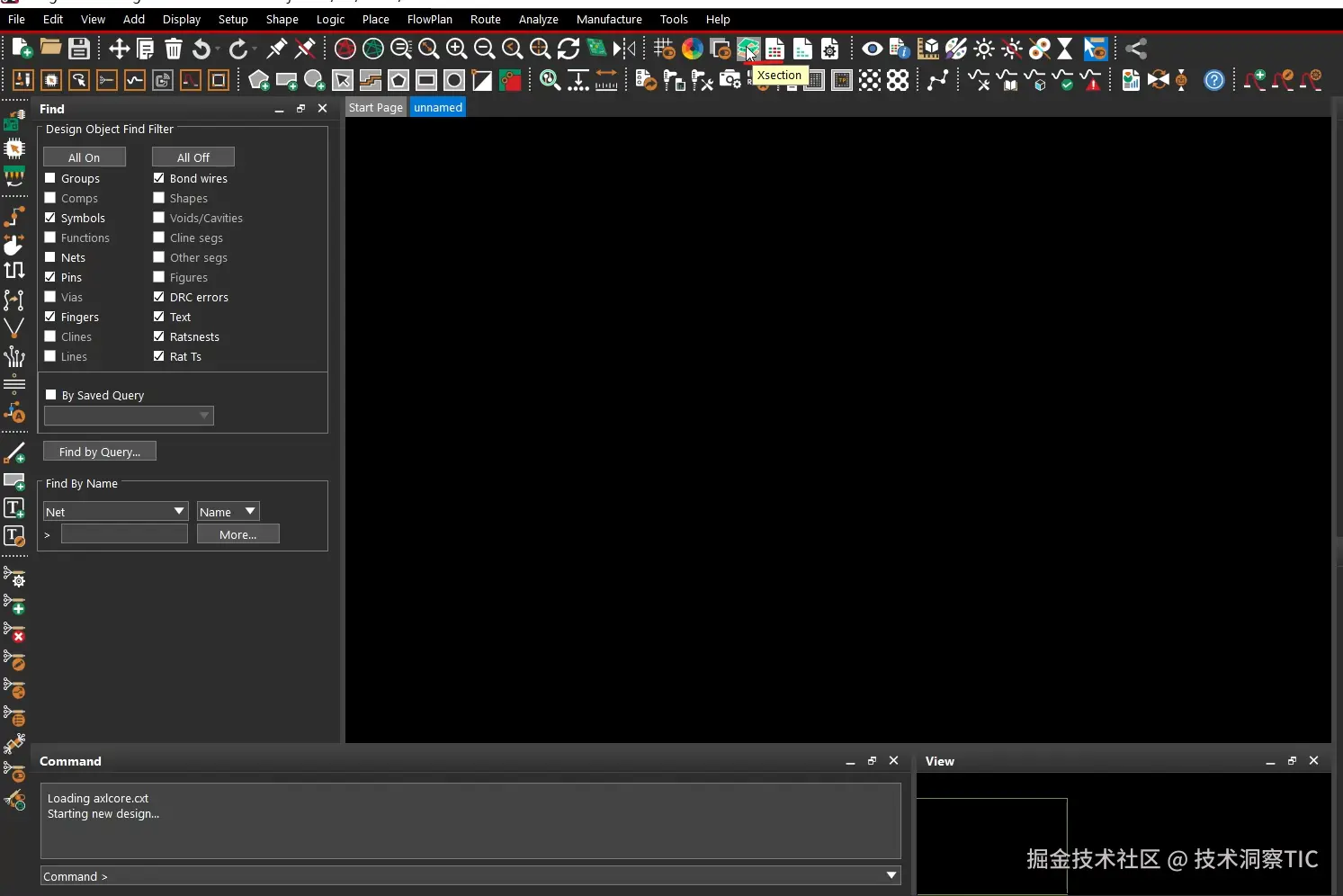Viewport: 1343px width, 896px height.
Task: Click the Add connect route icon in sidebar
Action: coord(14,216)
